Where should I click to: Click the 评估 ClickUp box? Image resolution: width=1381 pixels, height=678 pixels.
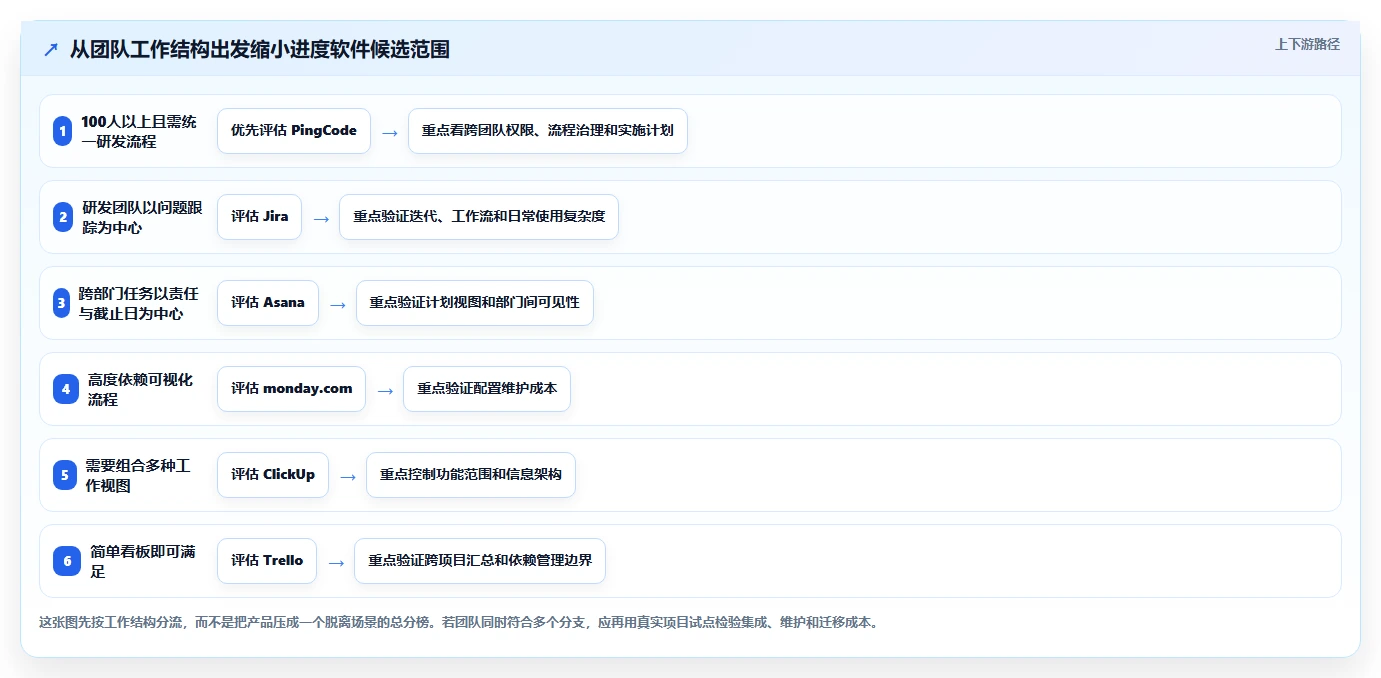tap(273, 475)
